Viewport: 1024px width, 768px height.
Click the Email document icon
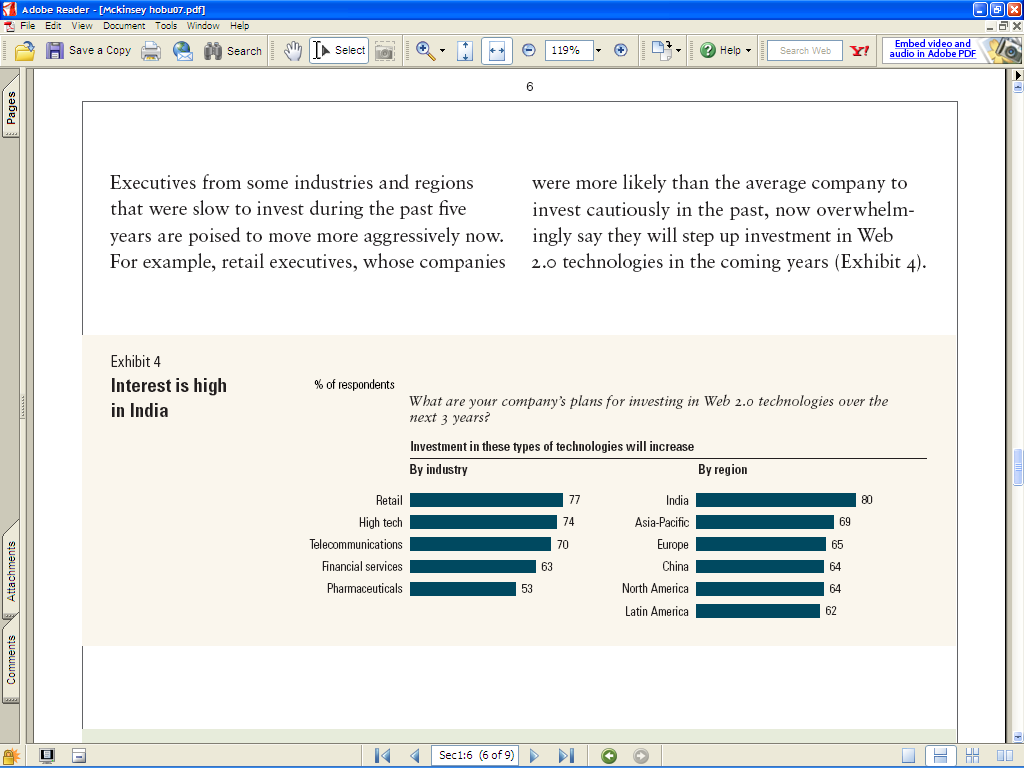(183, 50)
